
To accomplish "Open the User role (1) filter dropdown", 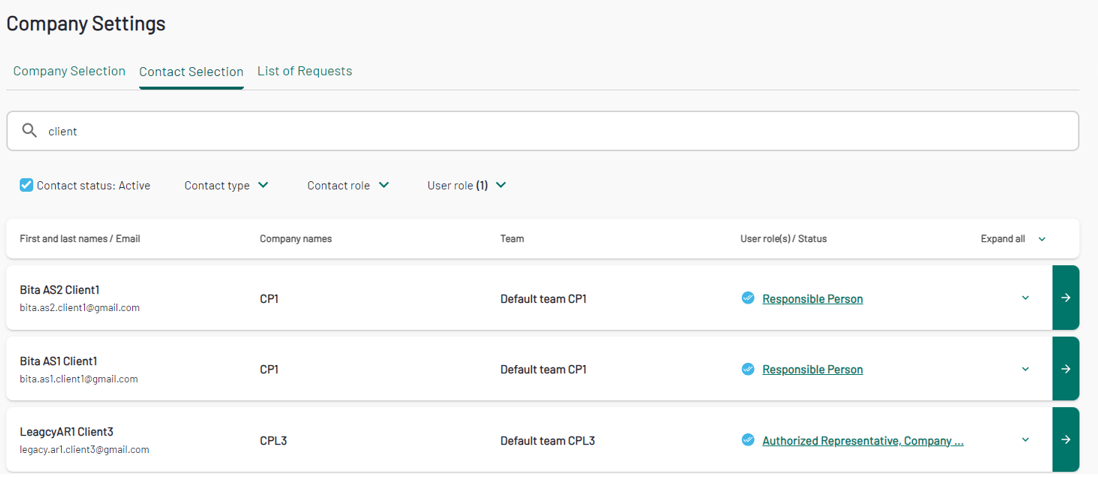I will click(466, 186).
